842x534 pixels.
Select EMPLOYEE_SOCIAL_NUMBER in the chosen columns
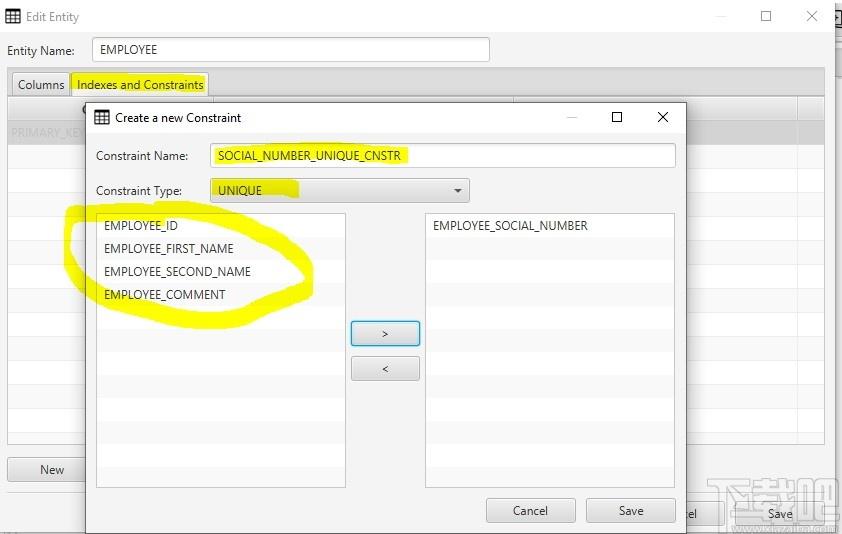pyautogui.click(x=550, y=226)
